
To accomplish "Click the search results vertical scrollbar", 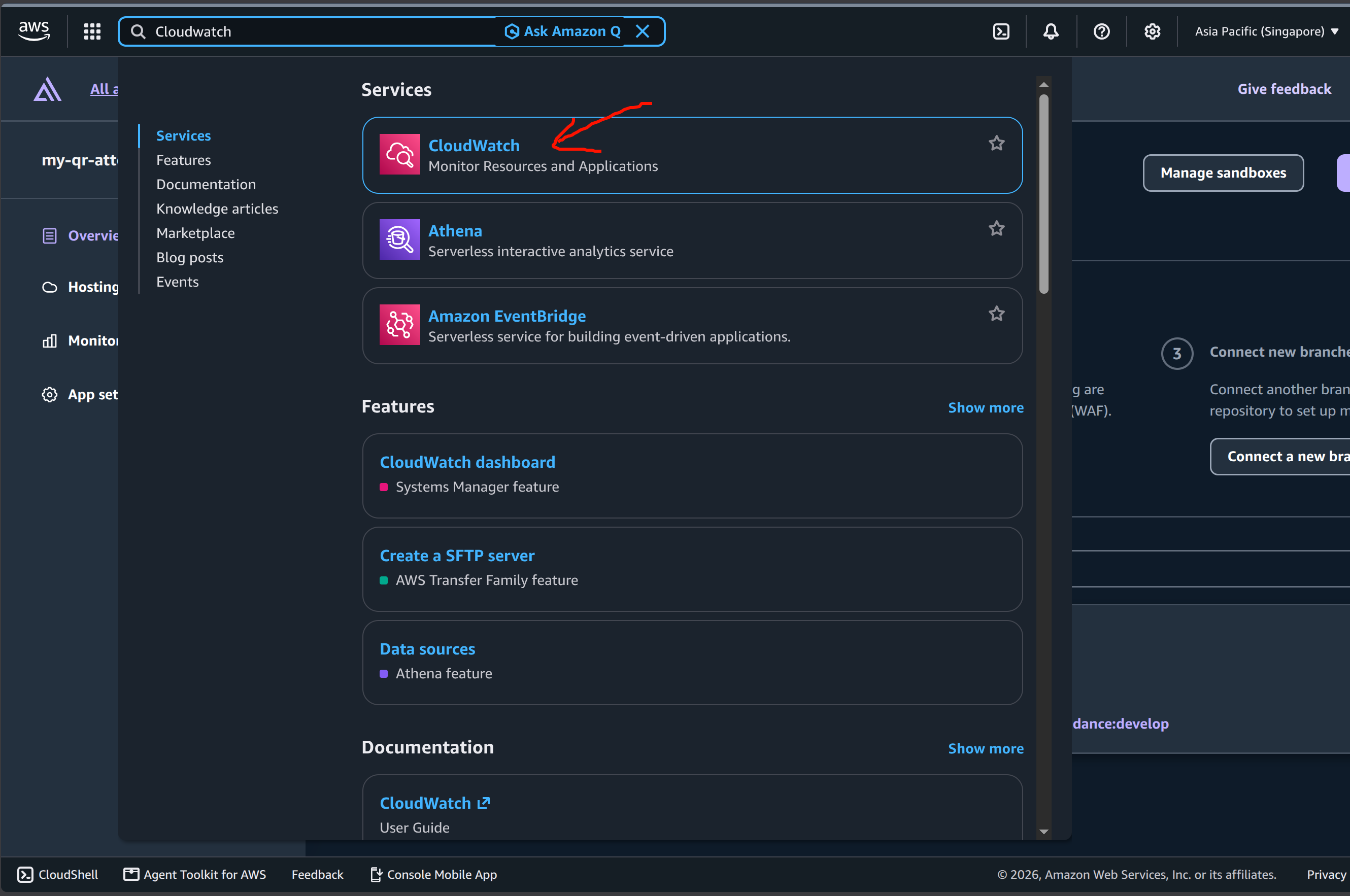I will click(1043, 194).
